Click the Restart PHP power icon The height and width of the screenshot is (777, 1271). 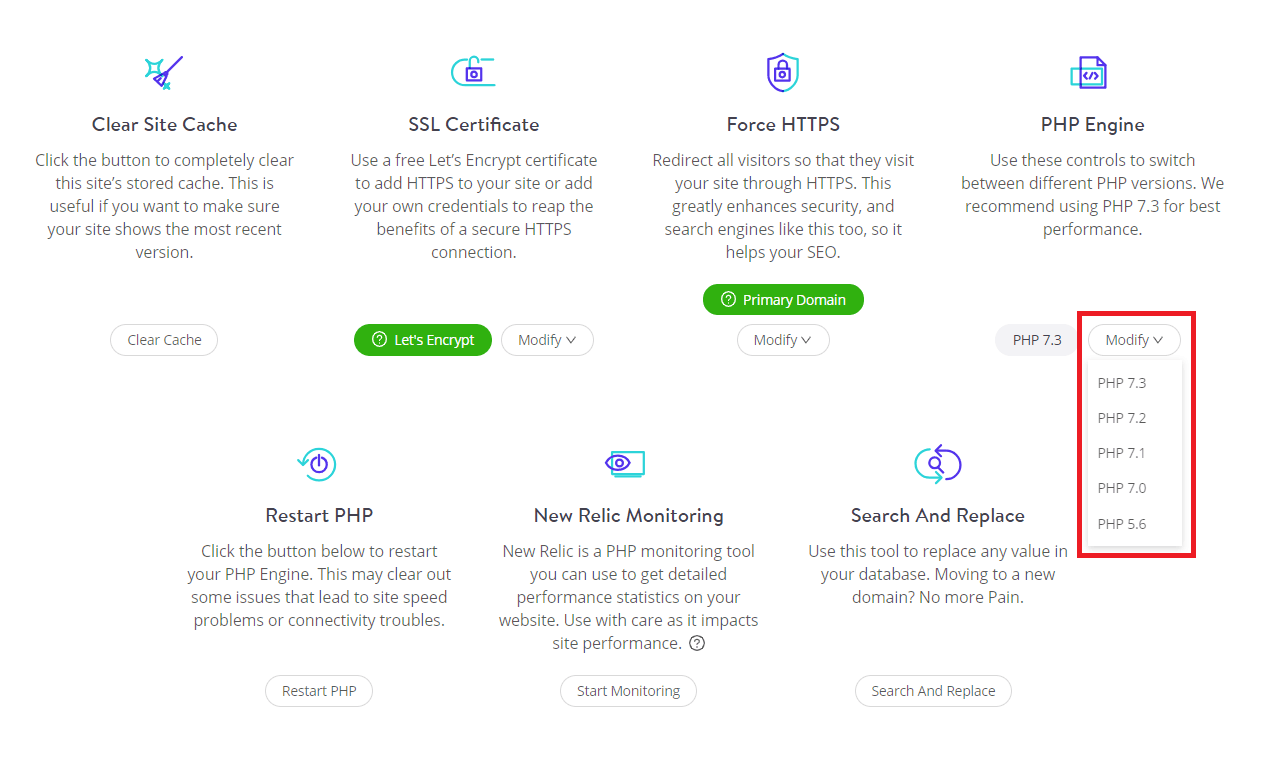point(318,463)
